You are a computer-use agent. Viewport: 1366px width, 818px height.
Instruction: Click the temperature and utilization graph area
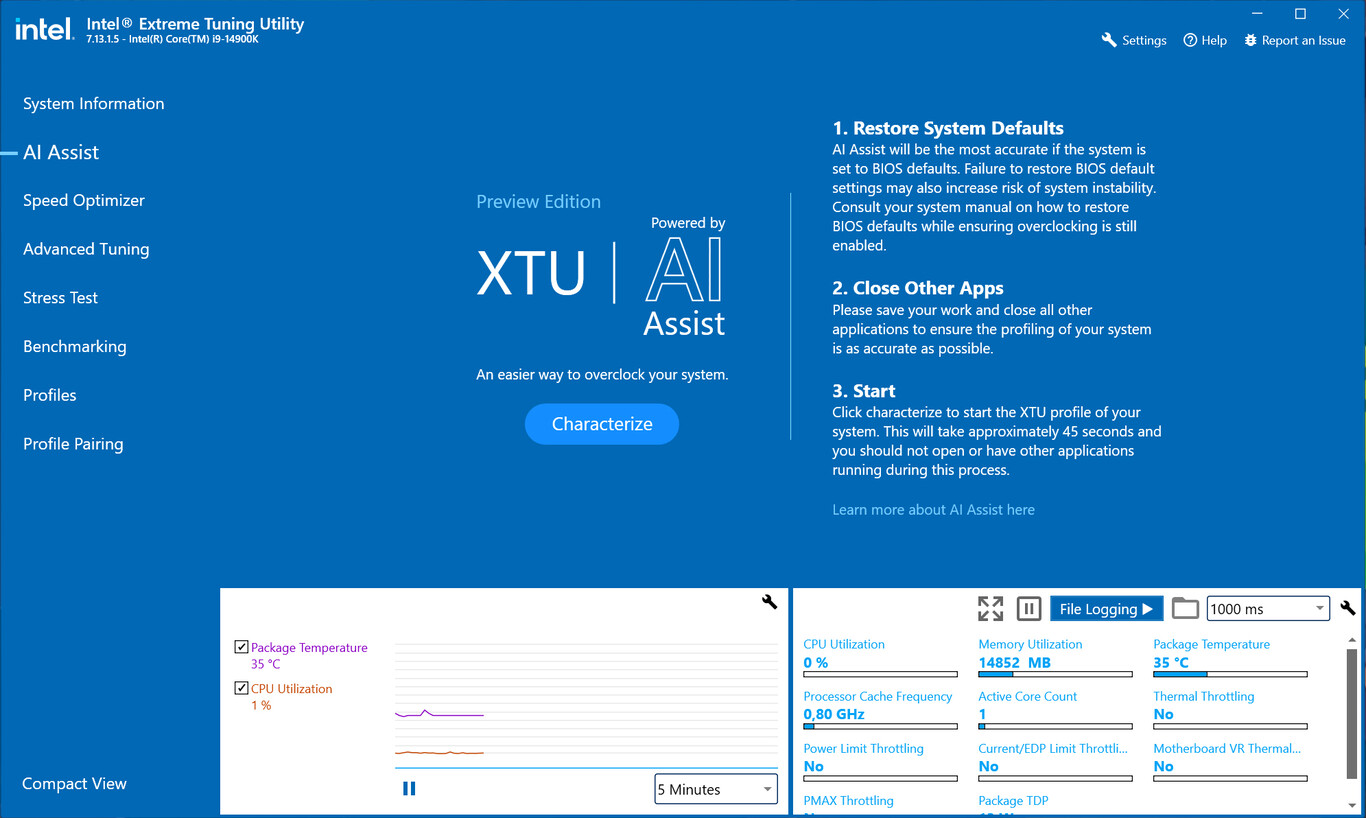point(586,703)
